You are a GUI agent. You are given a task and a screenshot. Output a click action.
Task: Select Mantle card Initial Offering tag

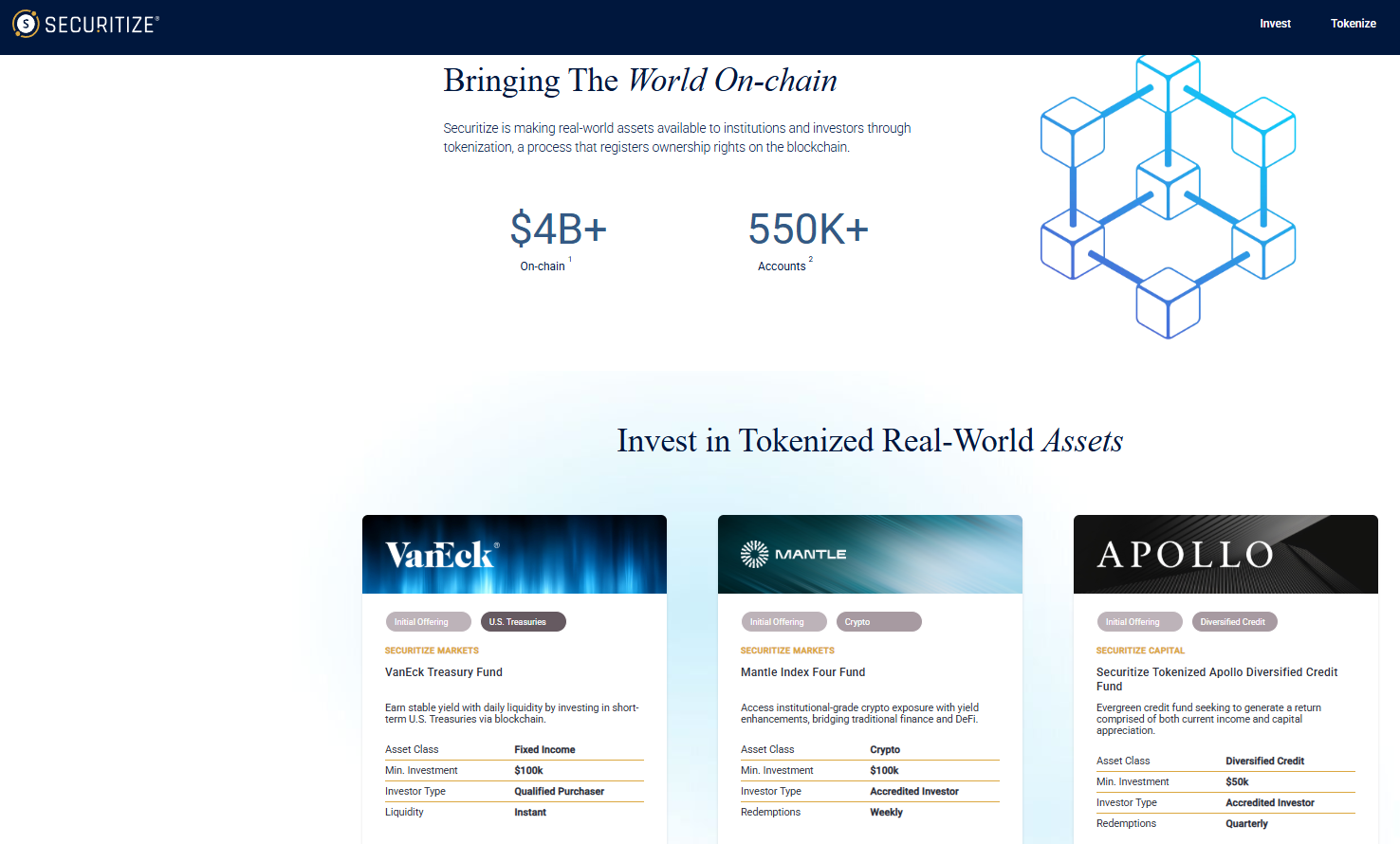click(783, 622)
